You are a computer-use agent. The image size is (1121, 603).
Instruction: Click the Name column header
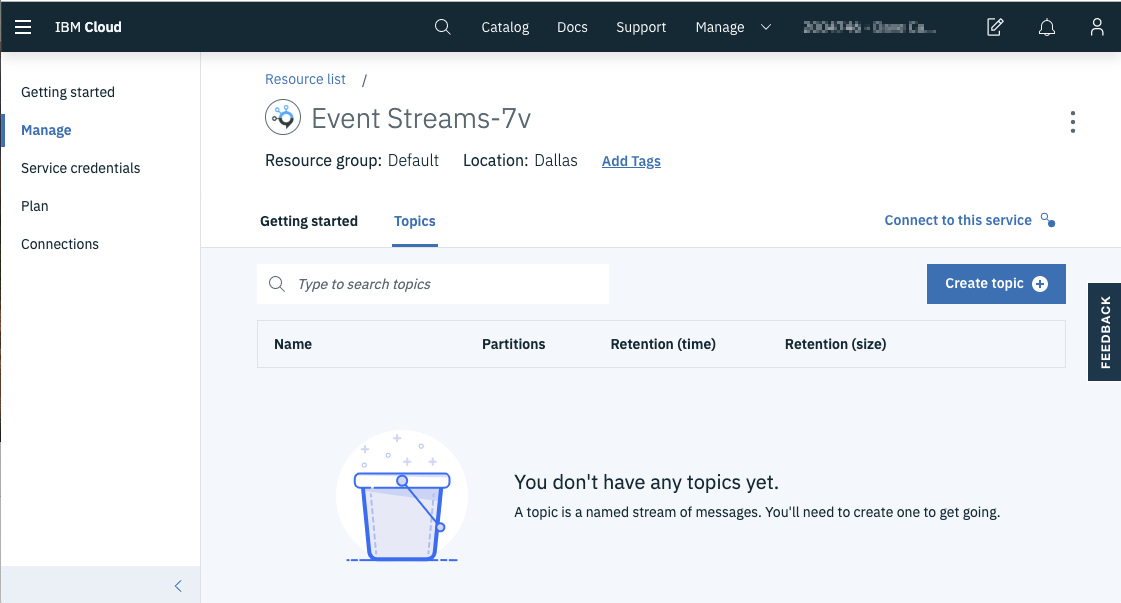(x=293, y=344)
